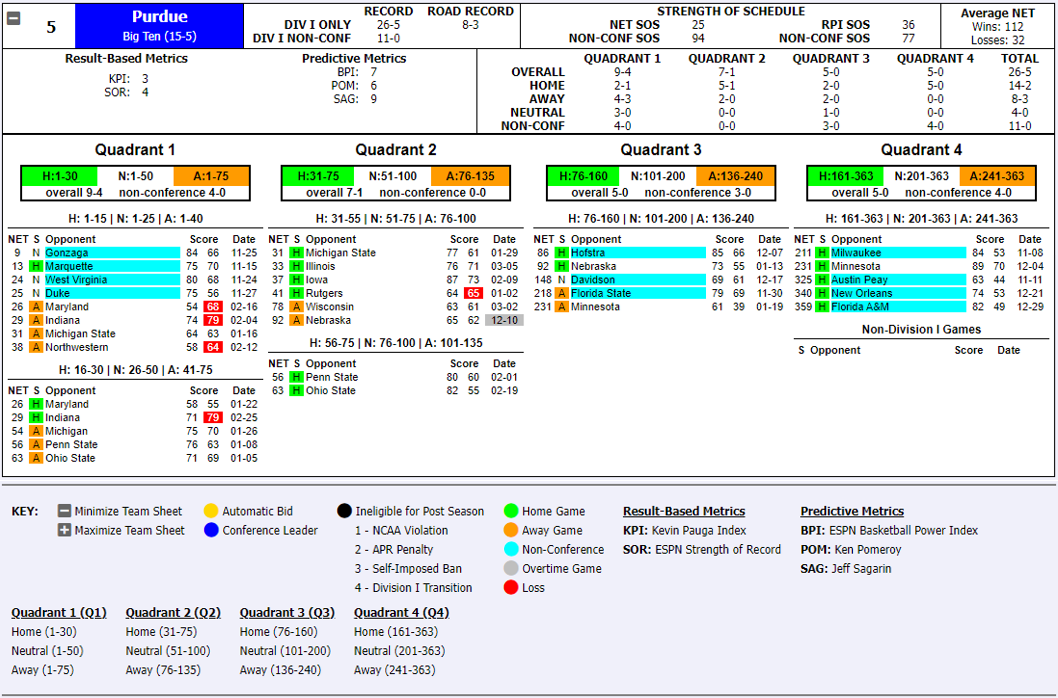Viewport: 1058px width, 698px height.
Task: Click the blue Conference Leader key dot
Action: (211, 530)
